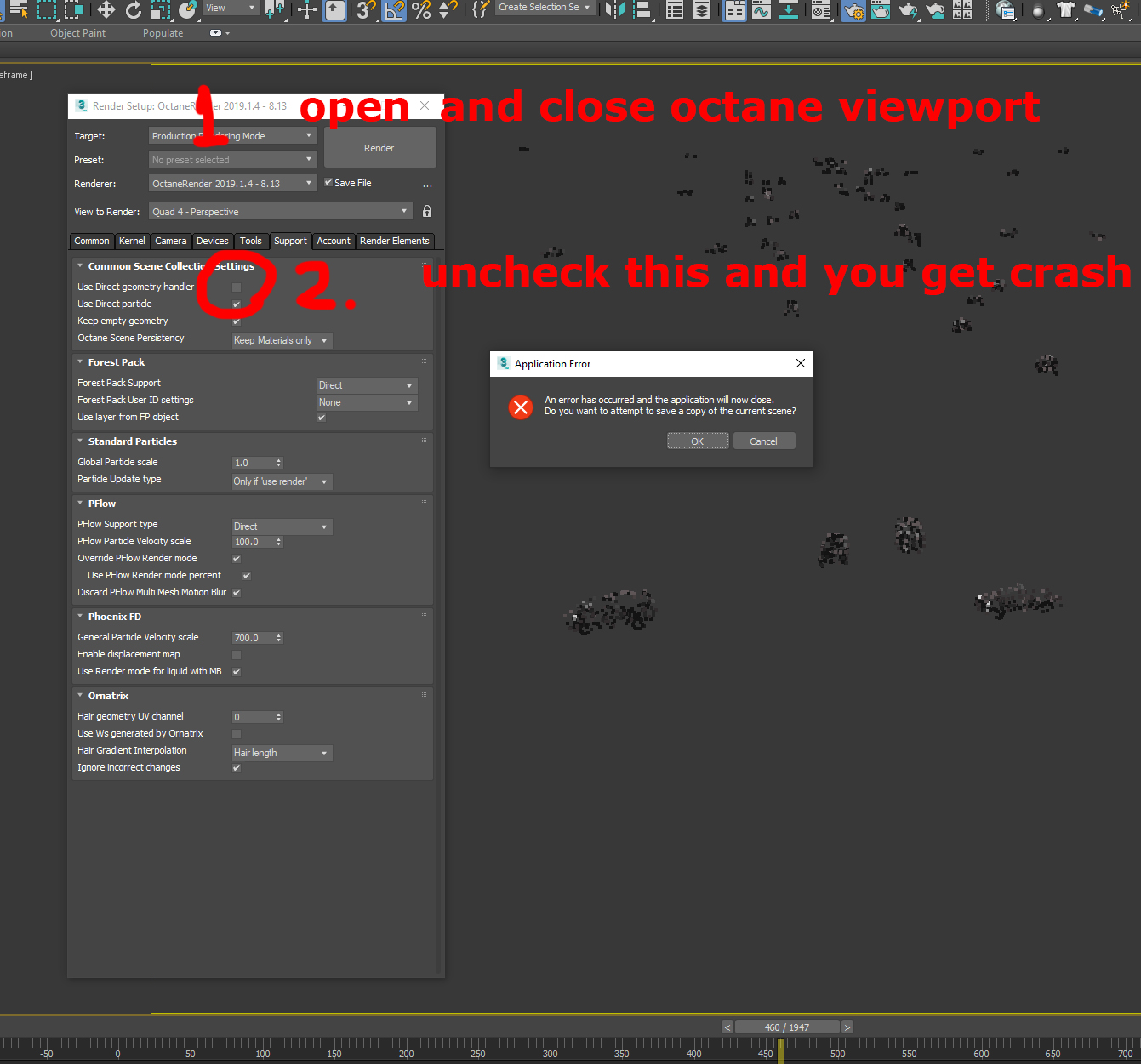Viewport: 1141px width, 1064px height.
Task: Click the Render button
Action: (379, 148)
